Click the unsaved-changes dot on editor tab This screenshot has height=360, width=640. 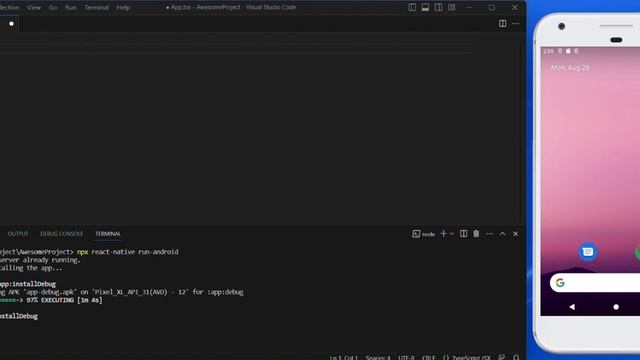tap(11, 24)
